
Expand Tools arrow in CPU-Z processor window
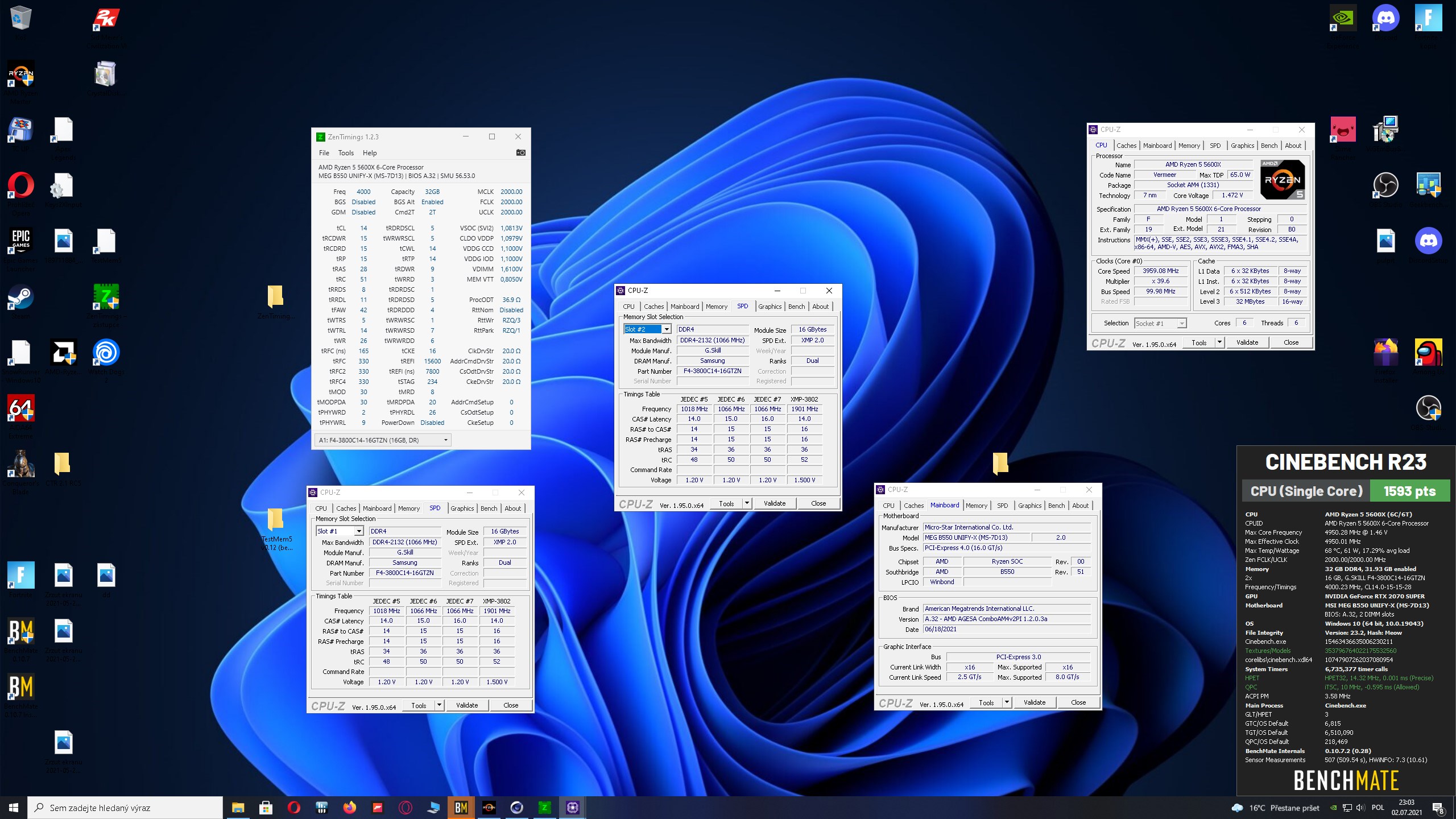pos(1219,342)
